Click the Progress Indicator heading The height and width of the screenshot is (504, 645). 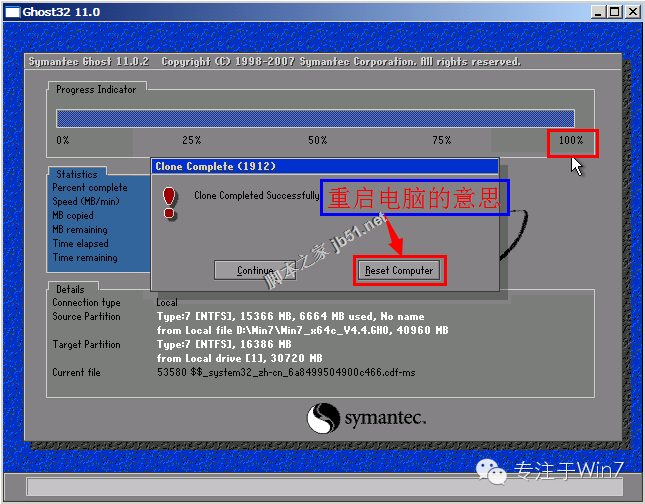[x=96, y=89]
